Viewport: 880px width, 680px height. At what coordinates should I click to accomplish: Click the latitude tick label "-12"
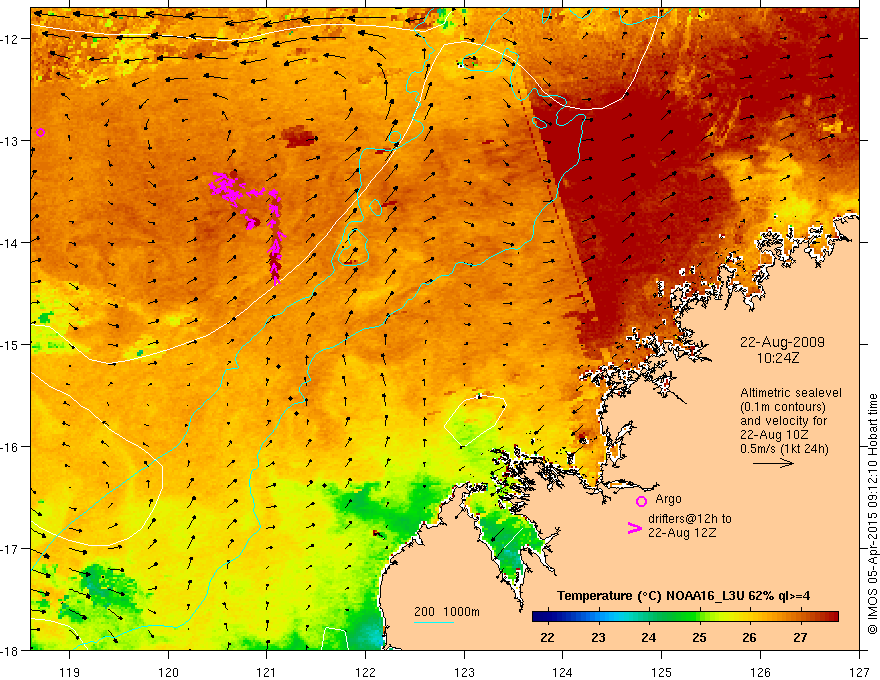(10, 39)
